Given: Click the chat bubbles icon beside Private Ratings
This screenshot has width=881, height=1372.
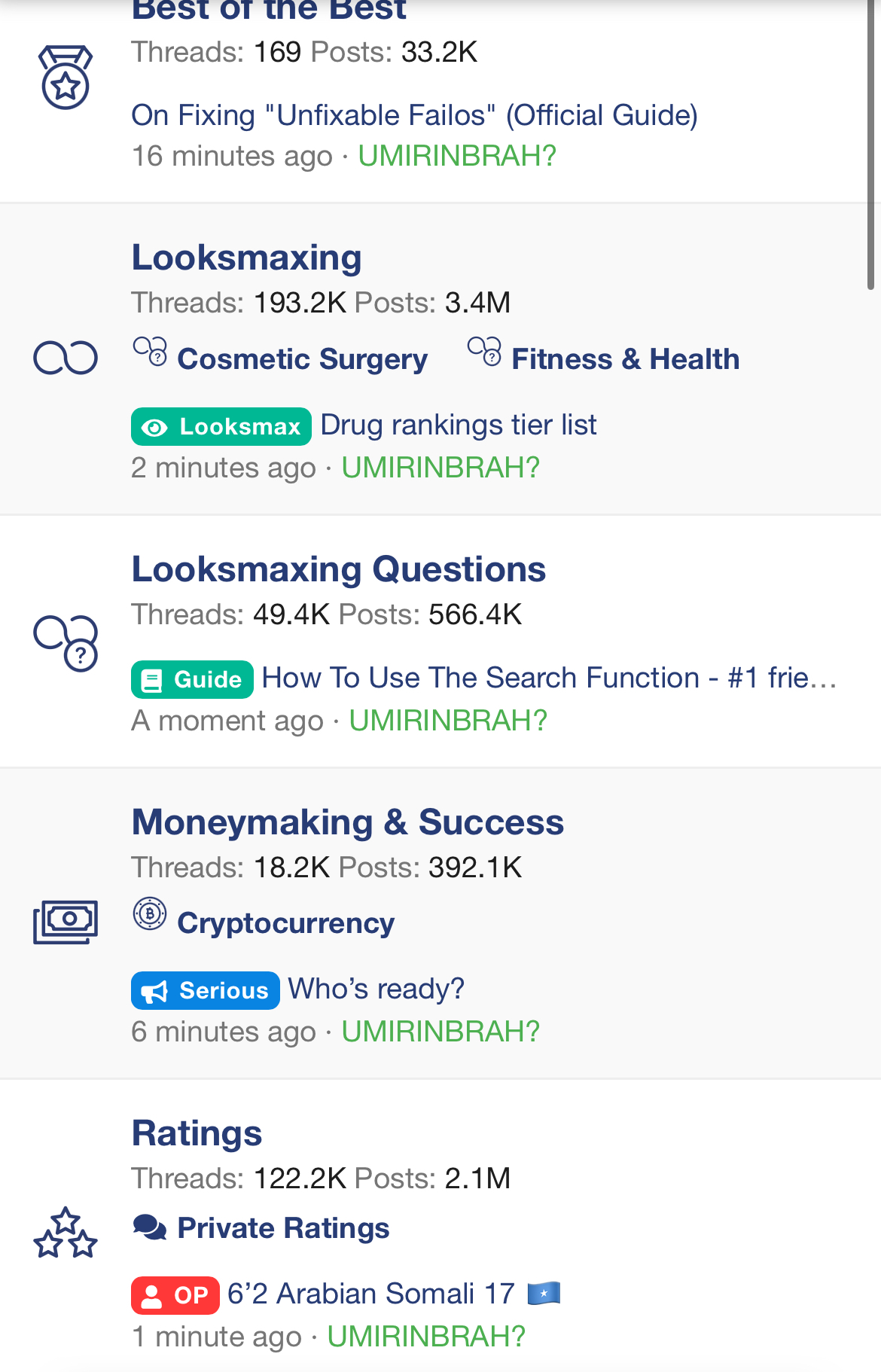Looking at the screenshot, I should pos(150,1227).
